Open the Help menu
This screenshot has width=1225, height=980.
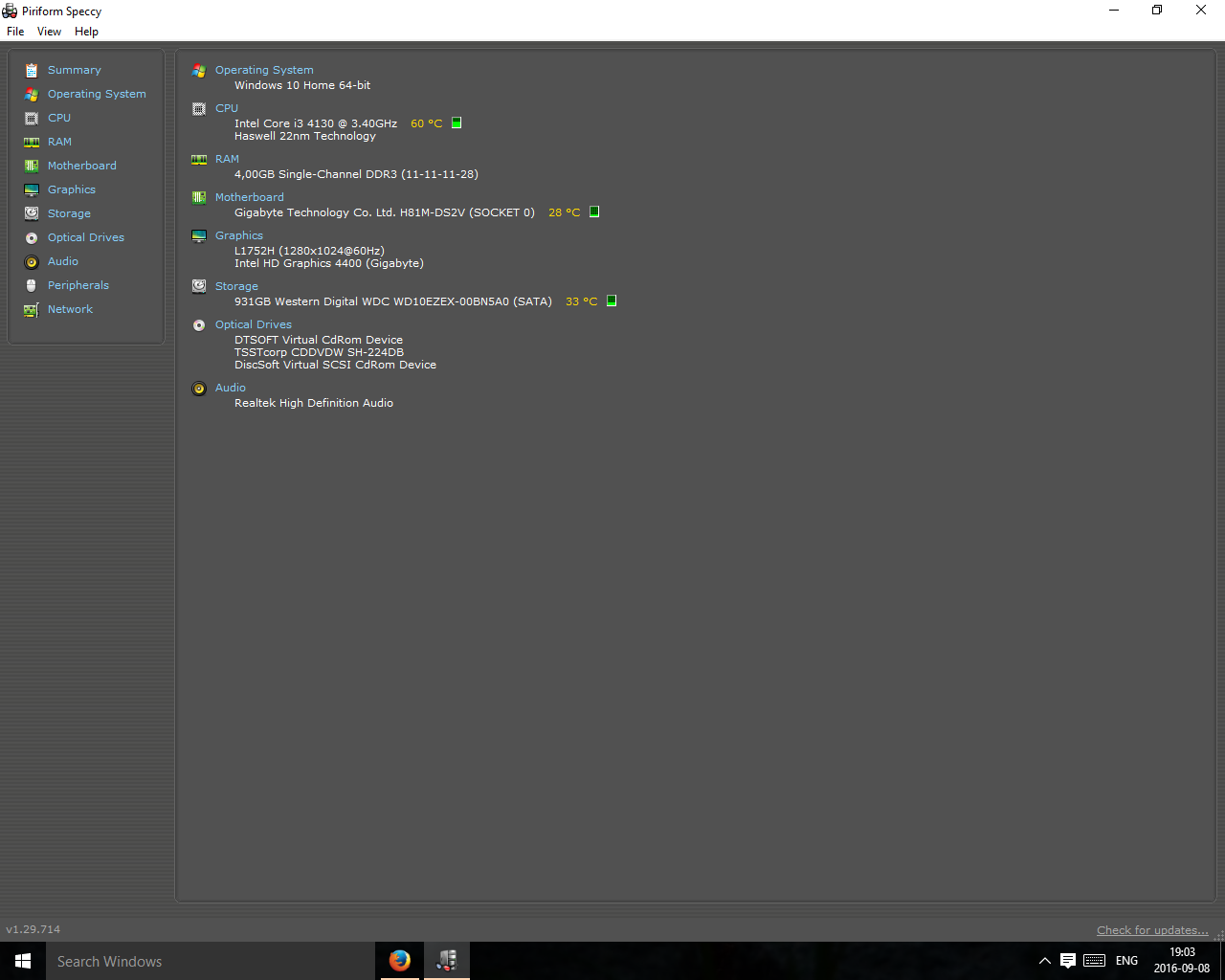point(86,32)
